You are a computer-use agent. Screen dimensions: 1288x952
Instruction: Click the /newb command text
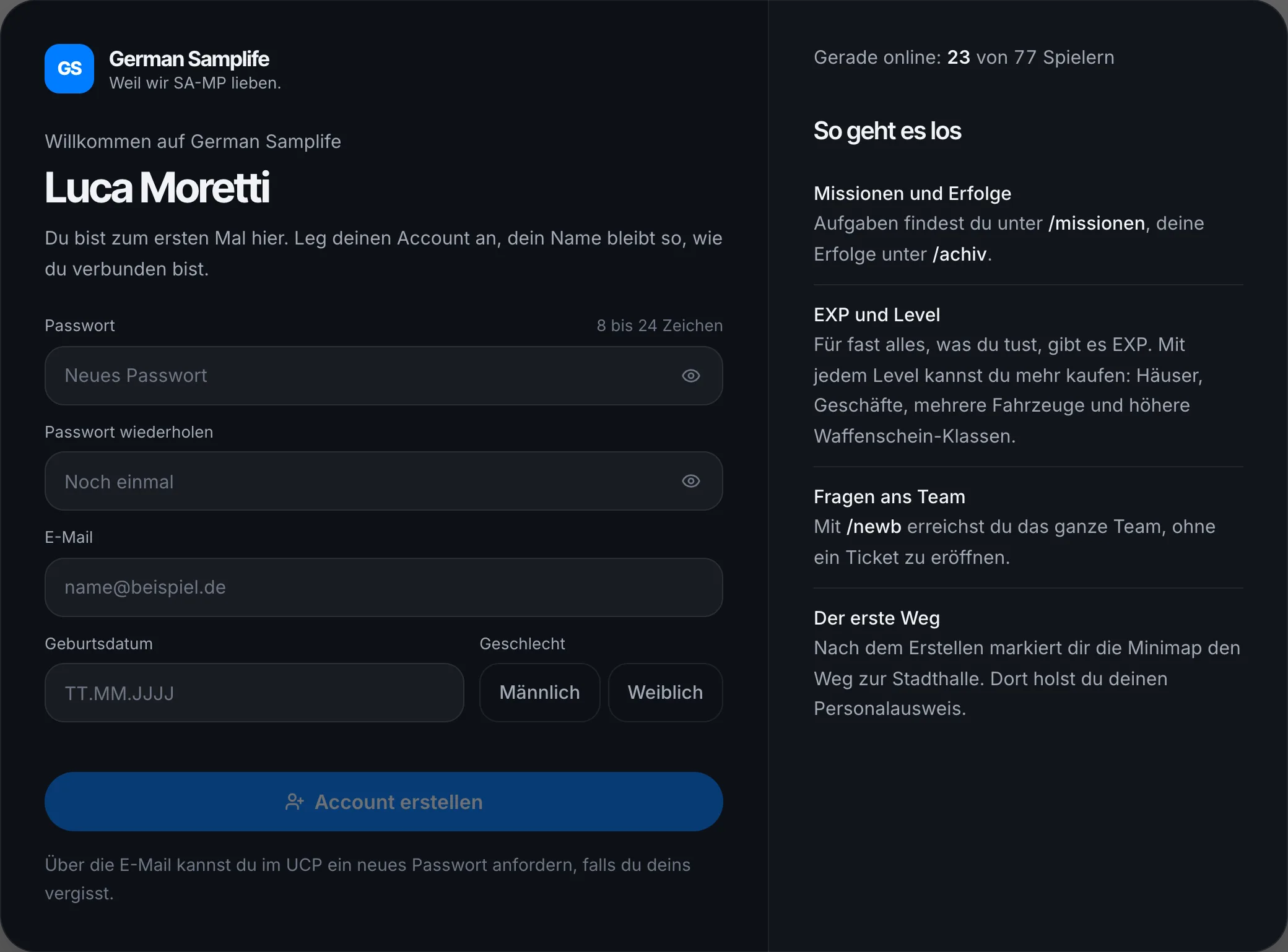[x=874, y=527]
